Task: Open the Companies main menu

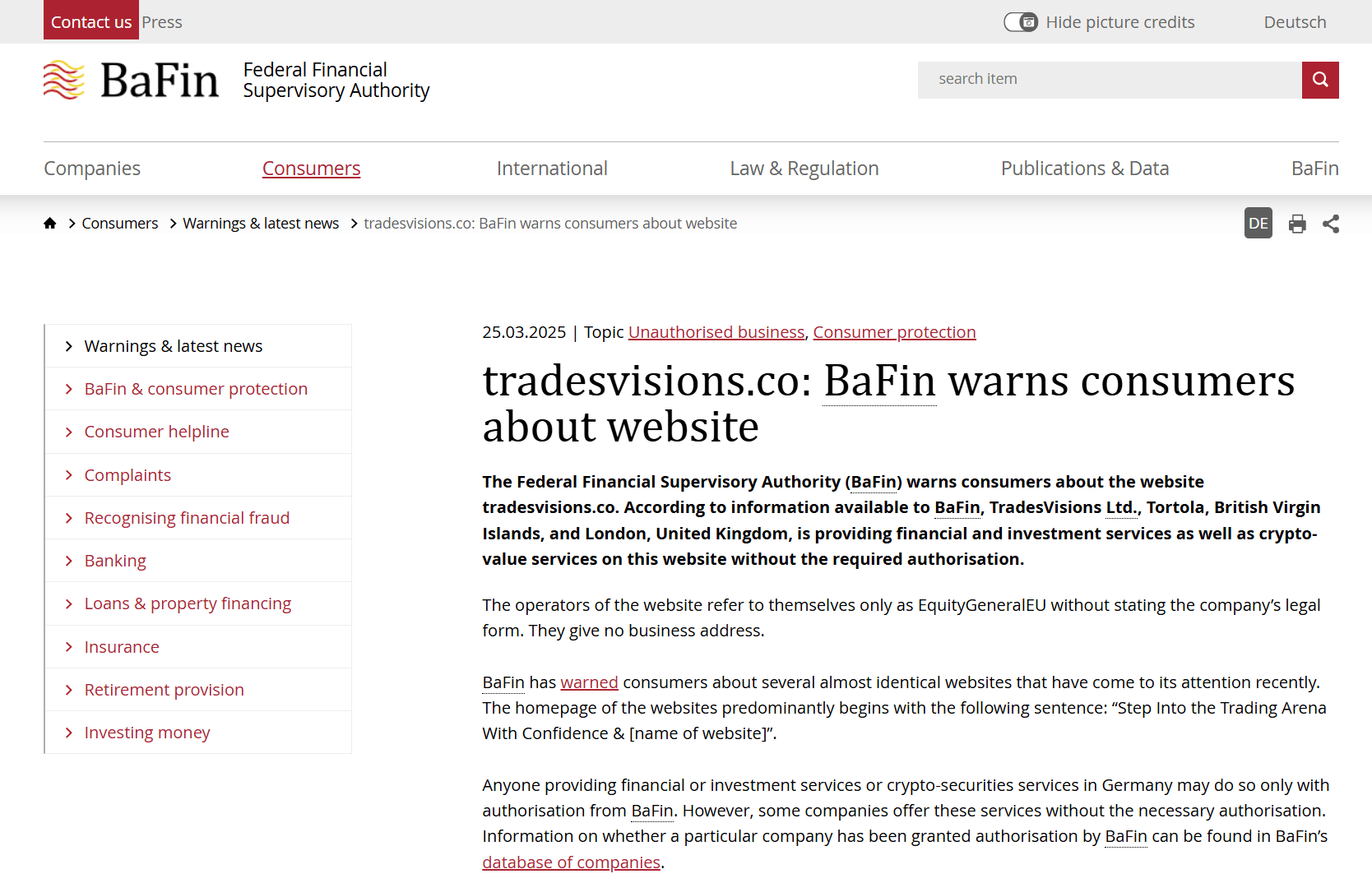Action: [x=92, y=169]
